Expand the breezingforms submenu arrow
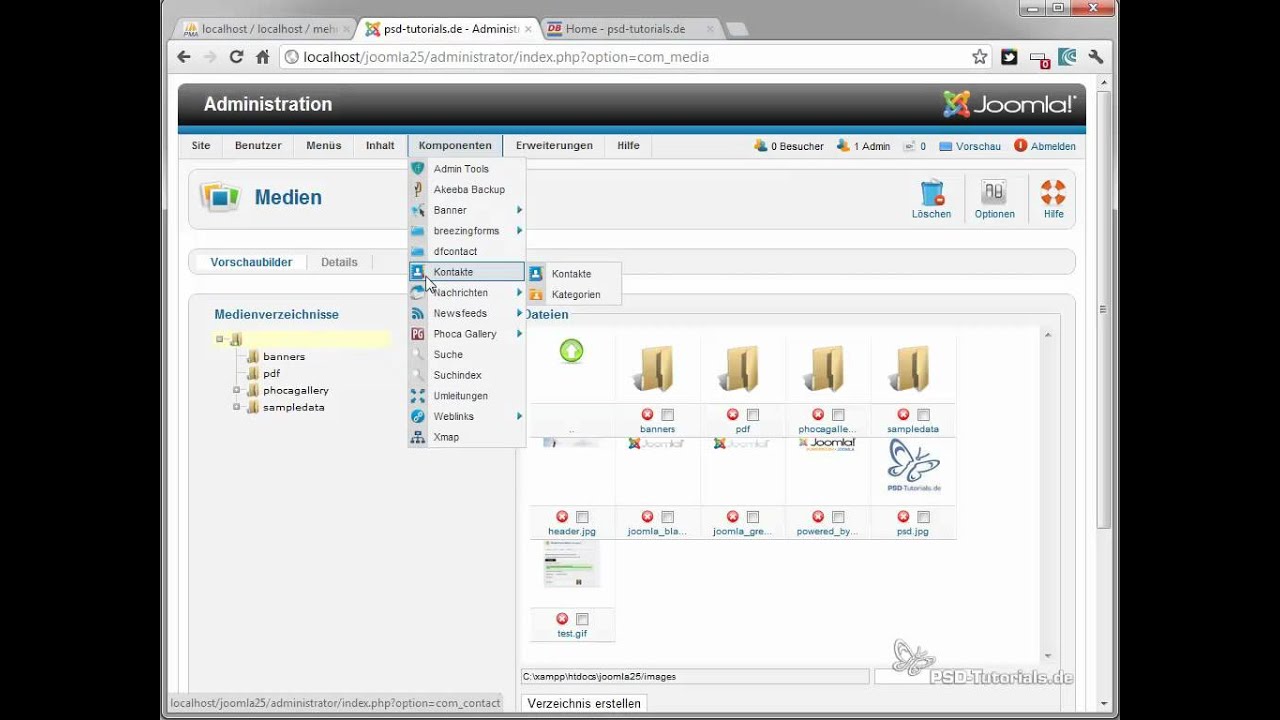Viewport: 1280px width, 720px height. (519, 231)
